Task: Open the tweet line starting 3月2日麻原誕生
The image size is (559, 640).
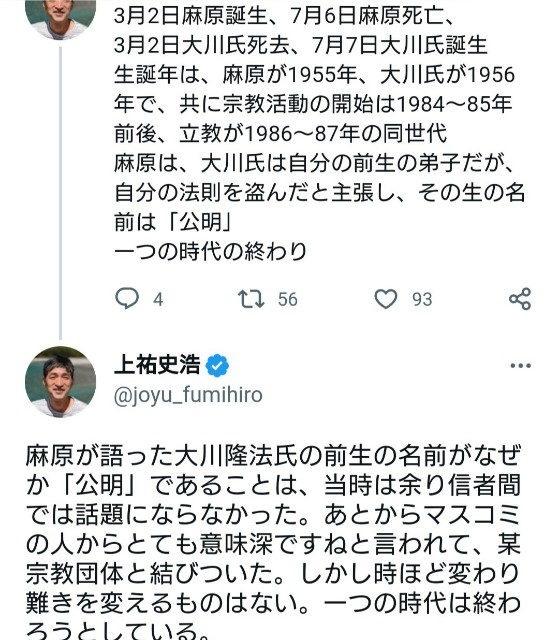Action: (284, 16)
